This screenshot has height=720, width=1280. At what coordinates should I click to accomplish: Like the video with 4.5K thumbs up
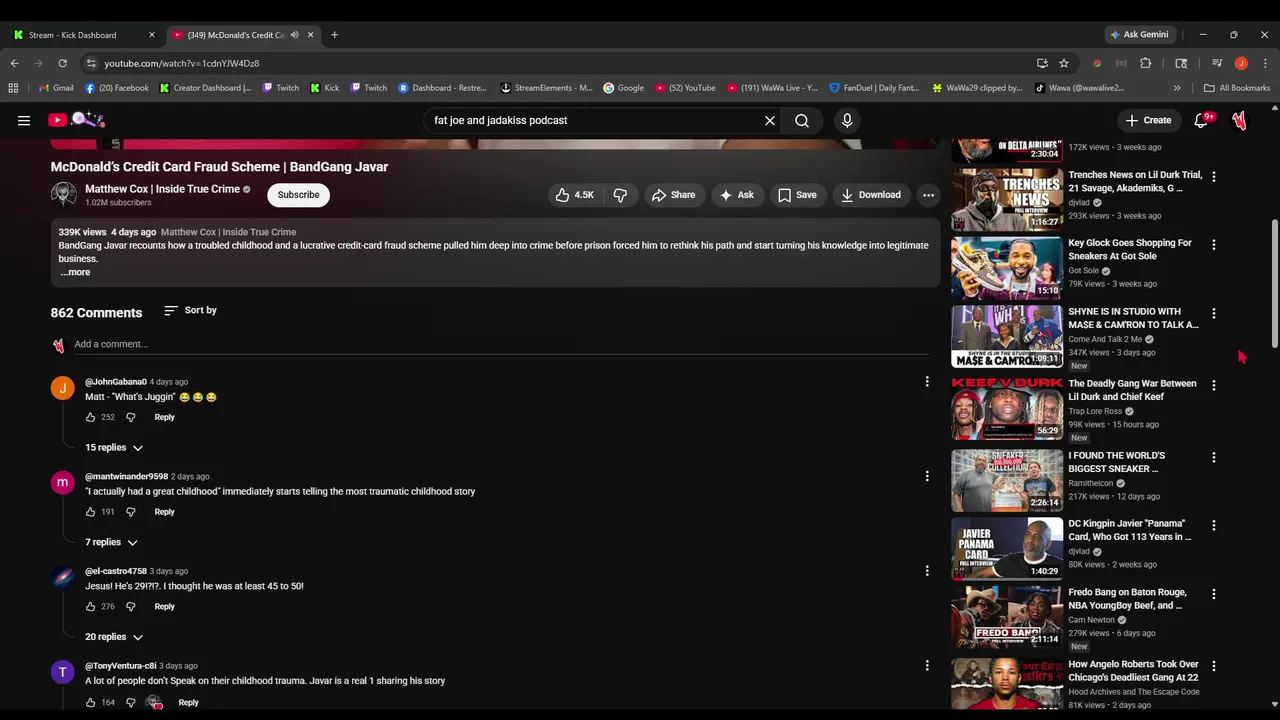(x=574, y=195)
